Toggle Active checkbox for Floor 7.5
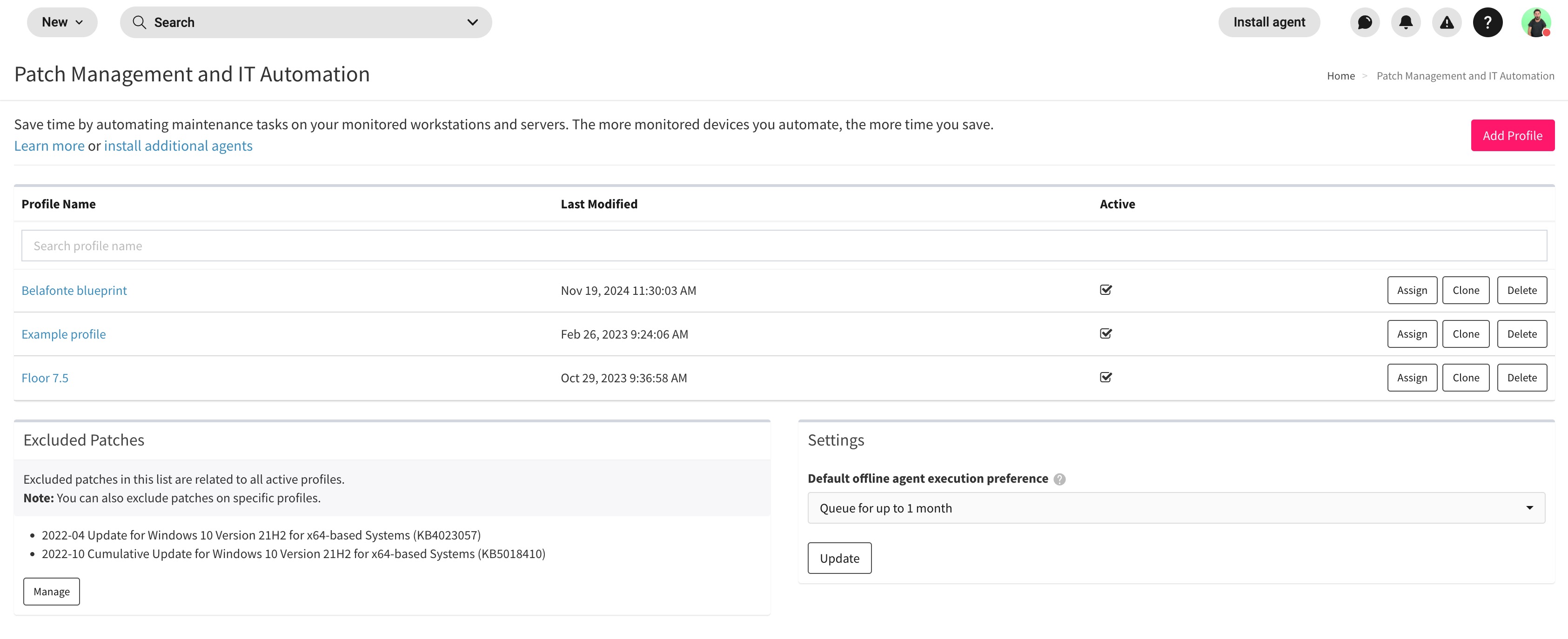This screenshot has width=1568, height=639. pos(1106,377)
